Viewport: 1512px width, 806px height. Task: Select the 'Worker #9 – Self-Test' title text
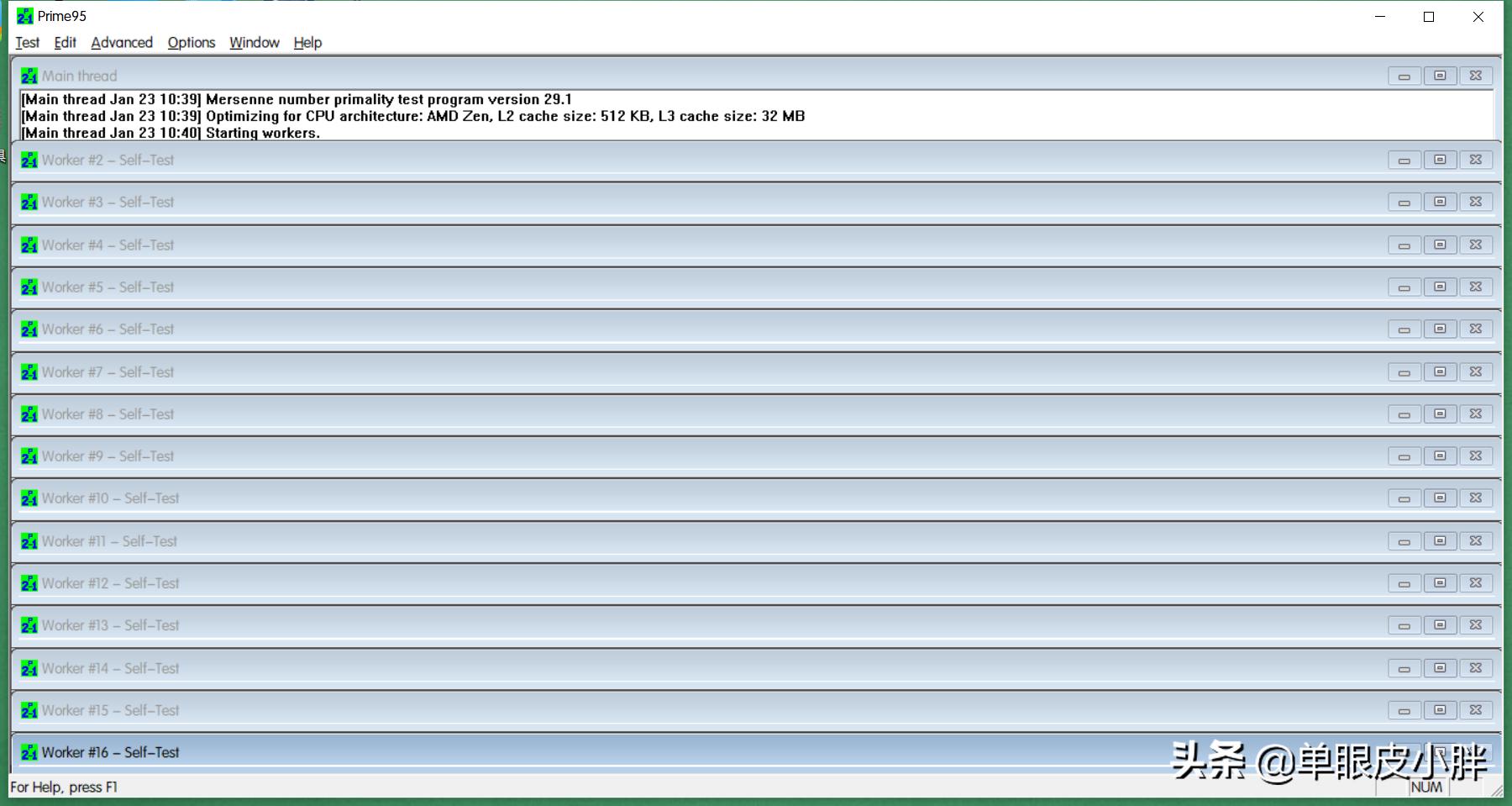pos(108,456)
